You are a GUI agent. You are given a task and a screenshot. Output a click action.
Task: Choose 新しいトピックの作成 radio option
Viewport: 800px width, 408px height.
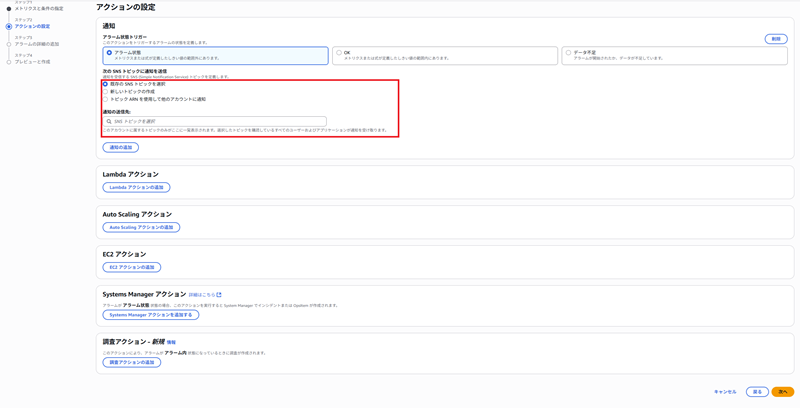click(106, 92)
